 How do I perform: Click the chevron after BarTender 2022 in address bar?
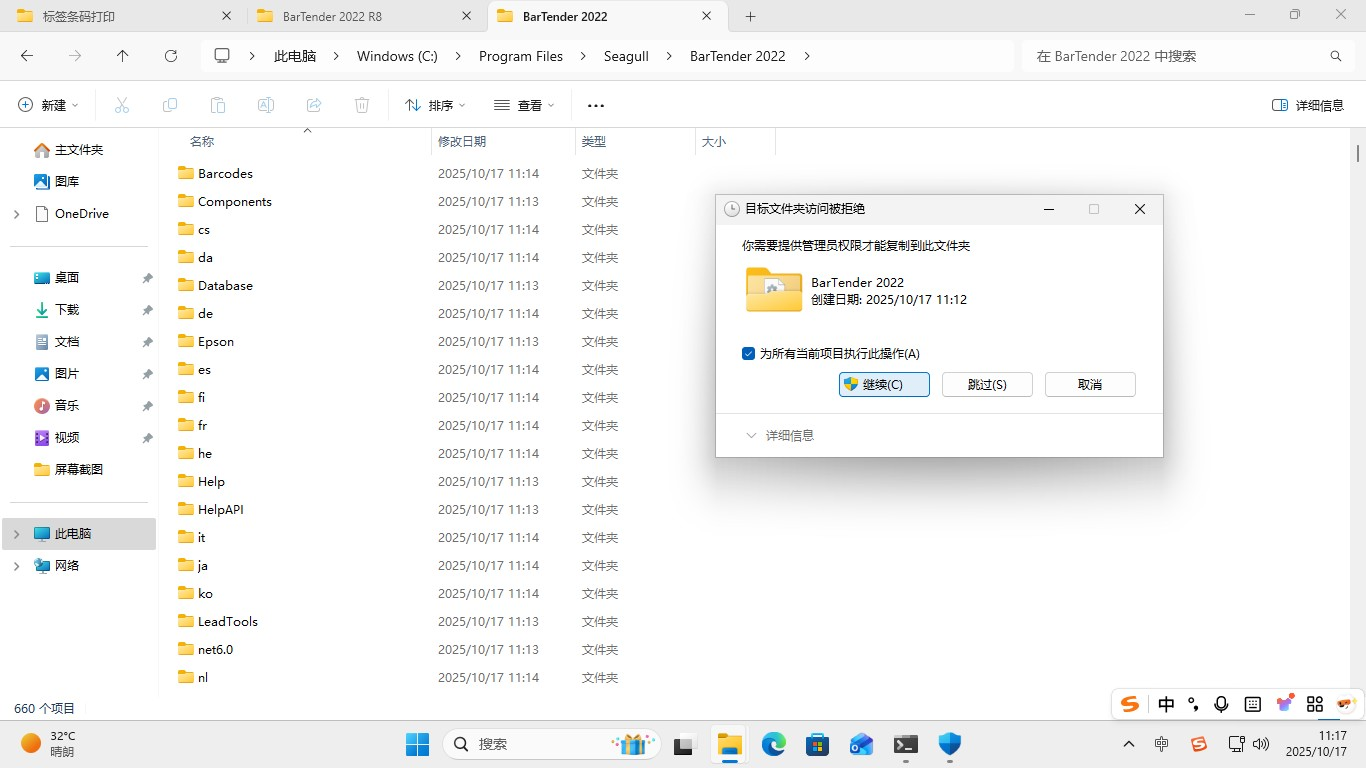pyautogui.click(x=807, y=56)
